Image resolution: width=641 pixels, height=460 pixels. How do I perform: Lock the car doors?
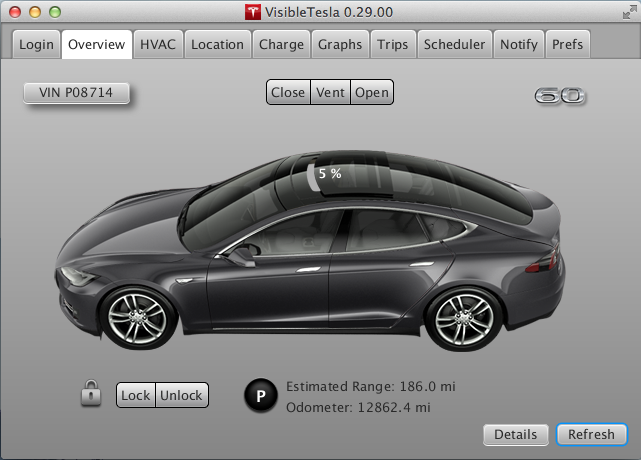click(x=136, y=395)
